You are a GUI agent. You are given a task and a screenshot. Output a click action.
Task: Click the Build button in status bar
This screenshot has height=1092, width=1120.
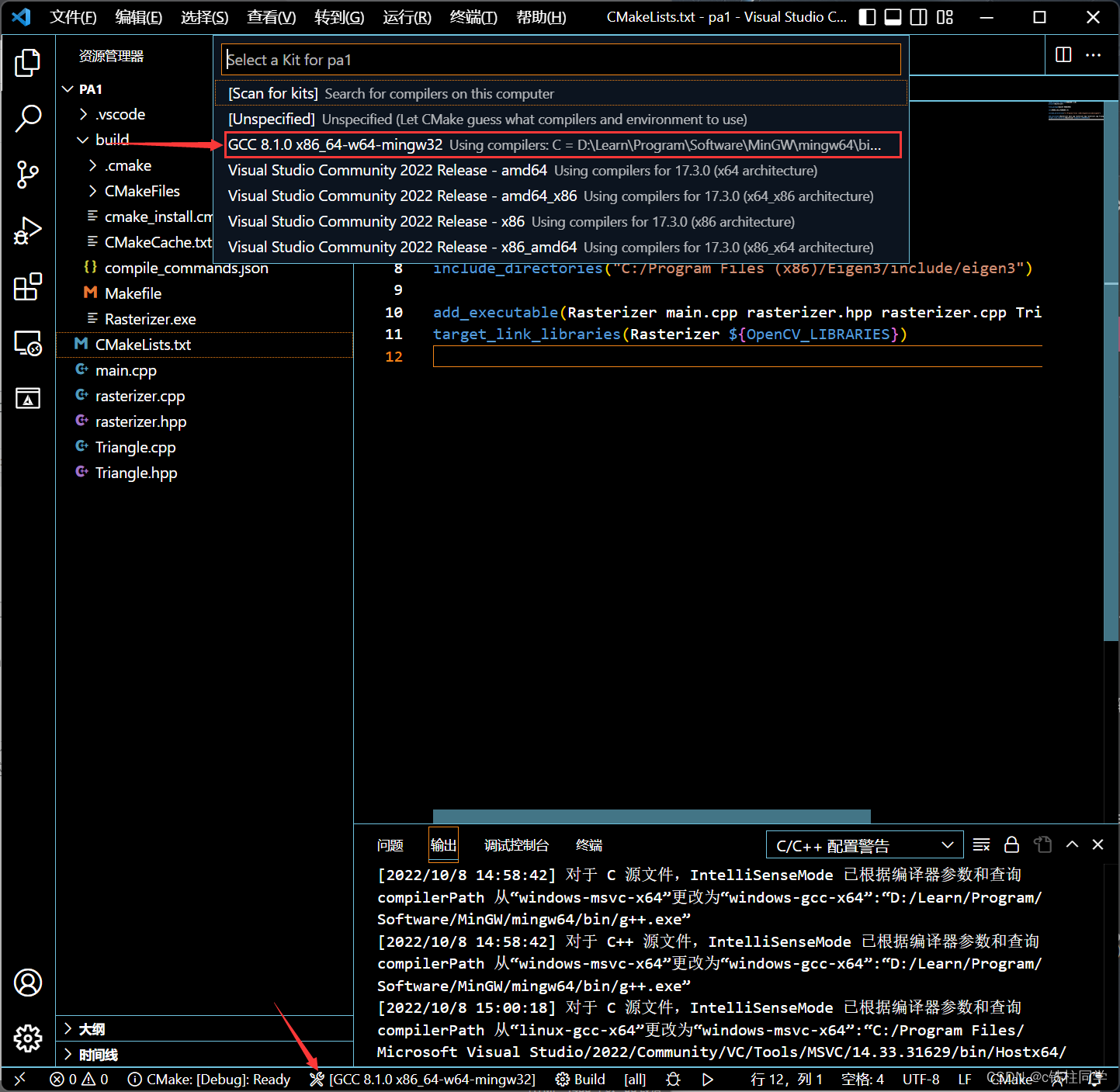point(581,1079)
